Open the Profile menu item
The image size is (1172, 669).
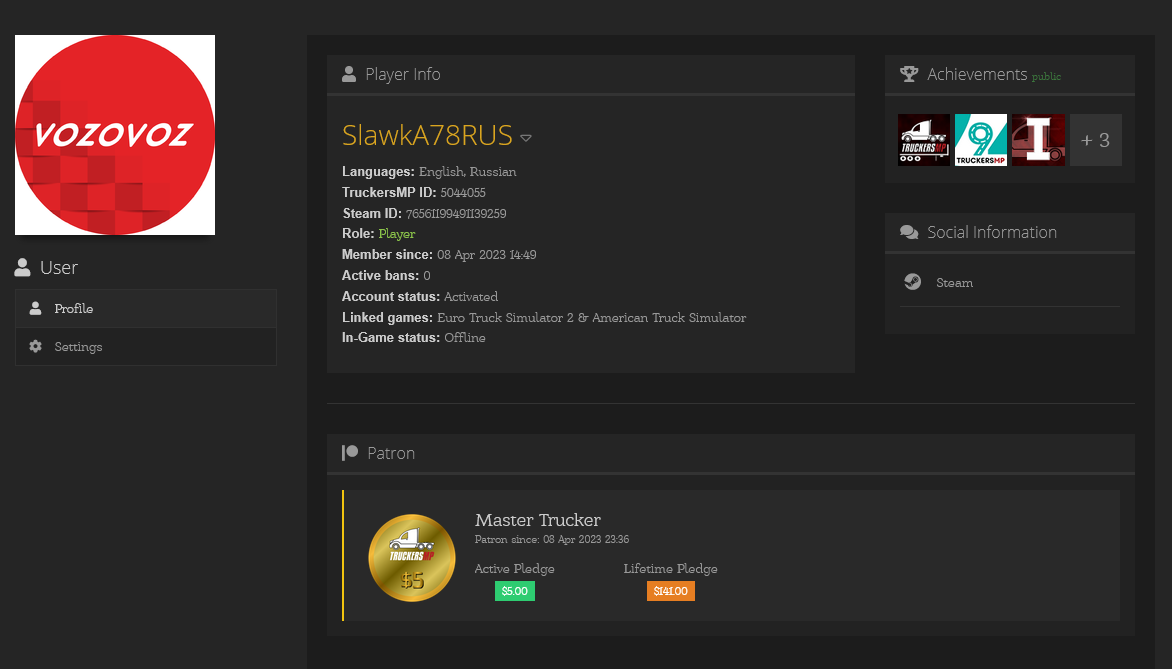tap(146, 309)
